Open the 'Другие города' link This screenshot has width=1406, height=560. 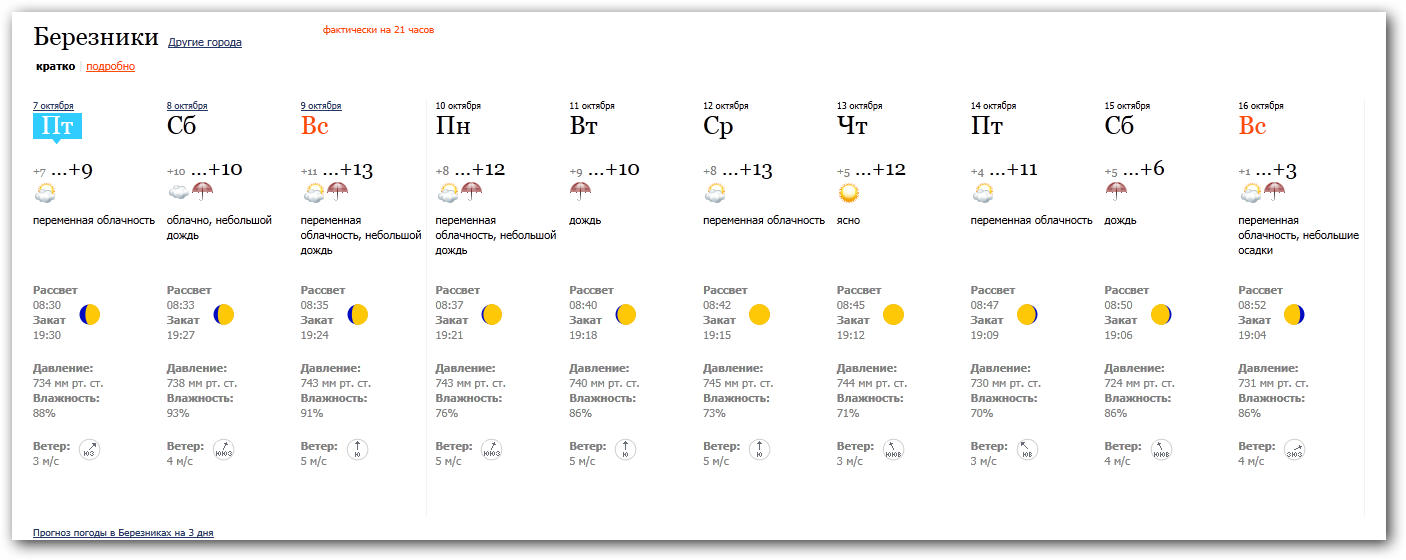pos(204,43)
